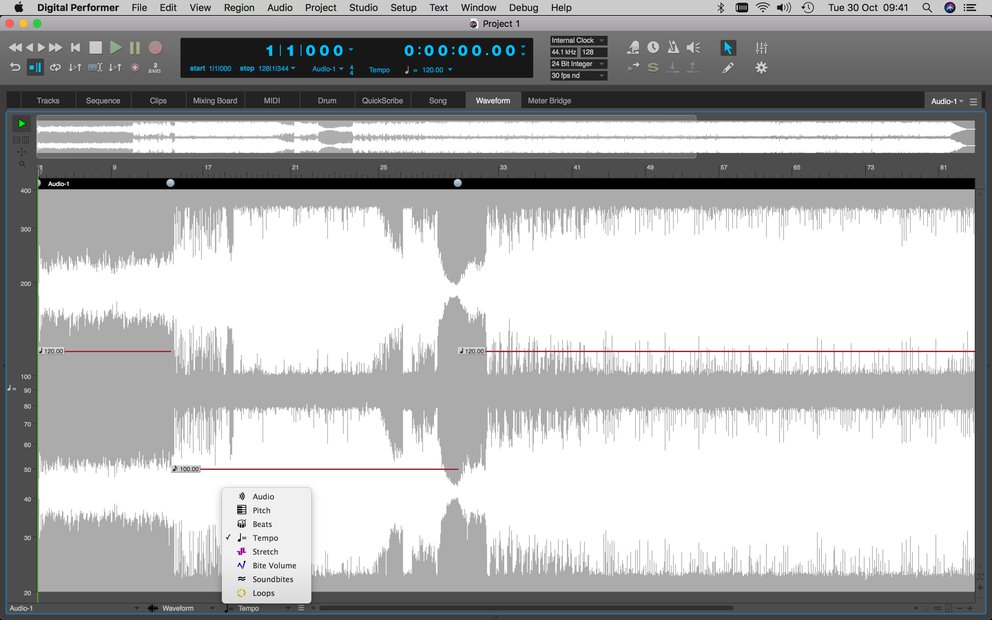Viewport: 992px width, 620px height.
Task: Select the pointer arrow tool
Action: tap(728, 47)
